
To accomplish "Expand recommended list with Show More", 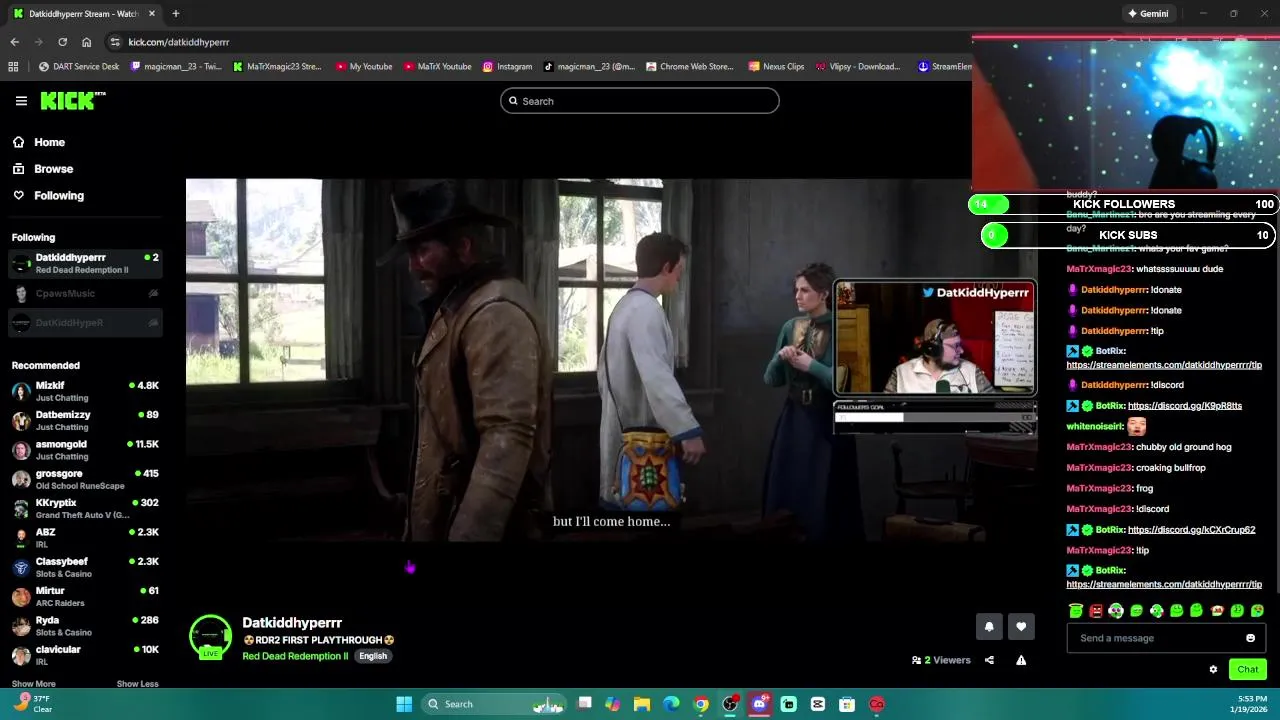I will pos(33,684).
